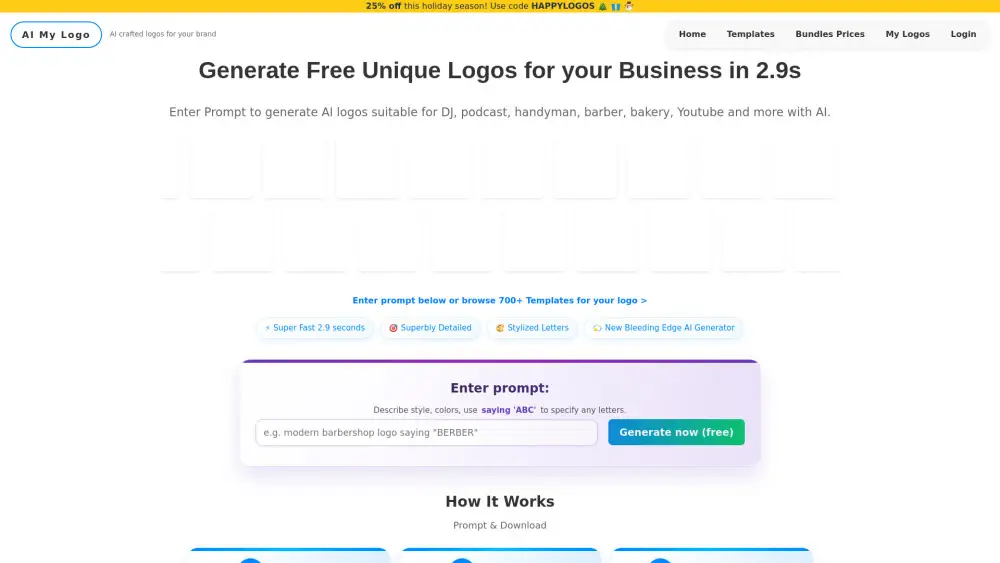
Task: Click the Christmas tree emoji in promo banner
Action: [x=603, y=6]
